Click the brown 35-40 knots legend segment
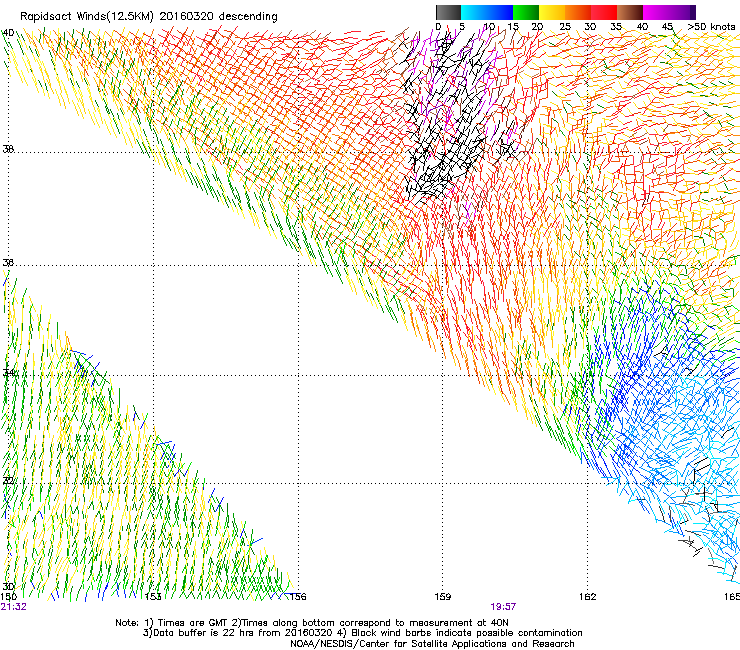Image resolution: width=740 pixels, height=650 pixels. pos(630,12)
